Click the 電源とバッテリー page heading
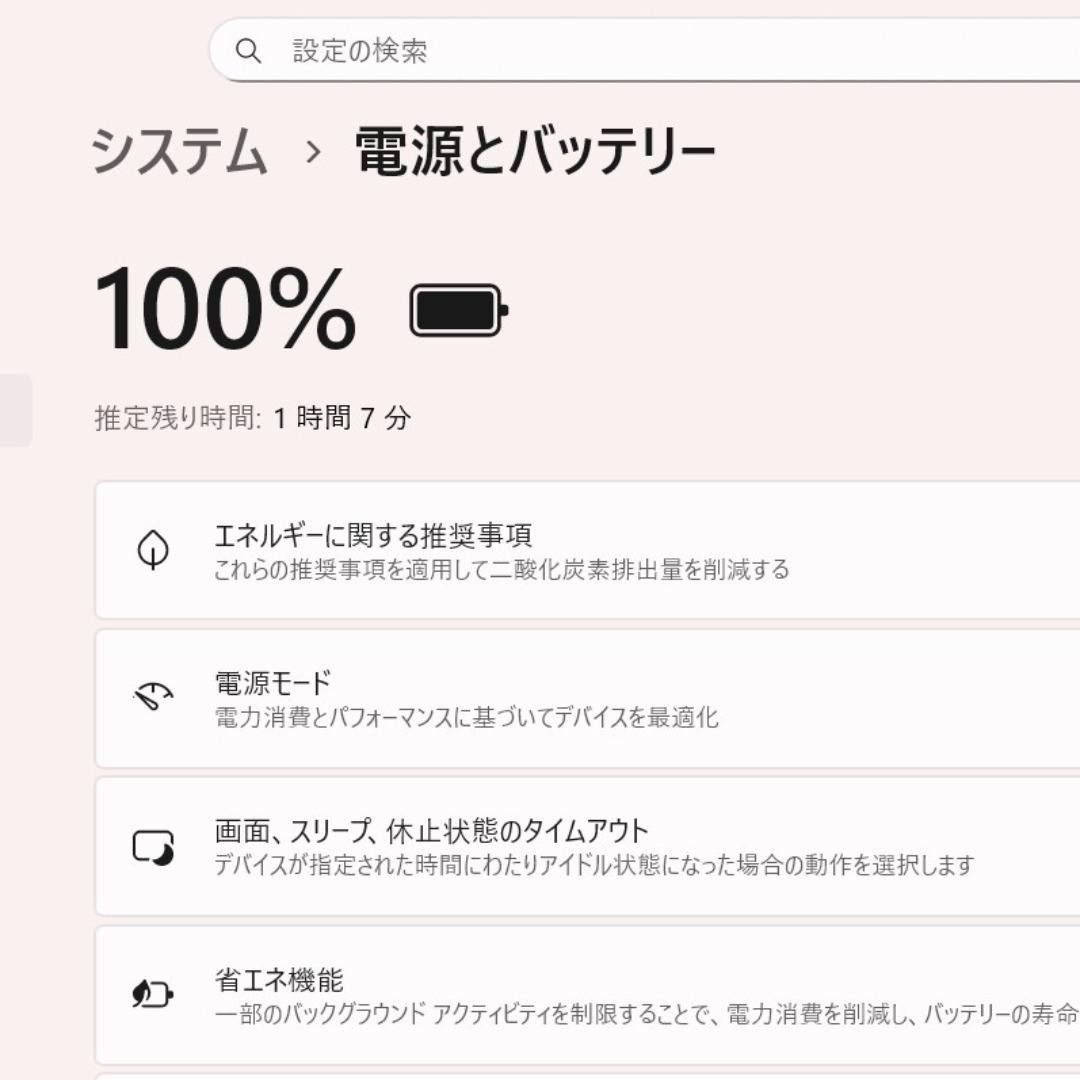This screenshot has height=1080, width=1080. click(535, 151)
